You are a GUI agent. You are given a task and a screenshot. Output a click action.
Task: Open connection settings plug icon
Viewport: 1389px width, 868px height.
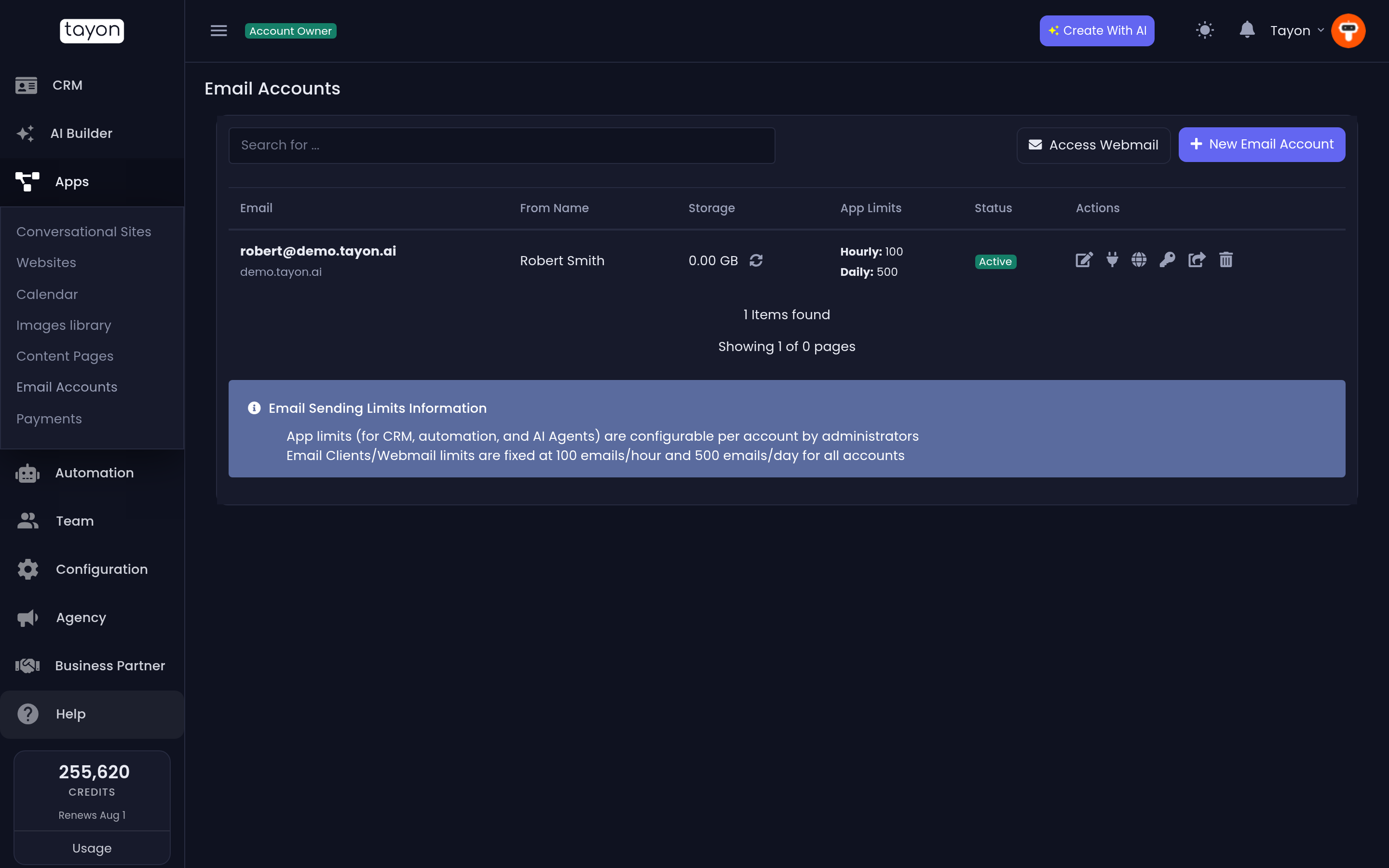click(x=1112, y=260)
